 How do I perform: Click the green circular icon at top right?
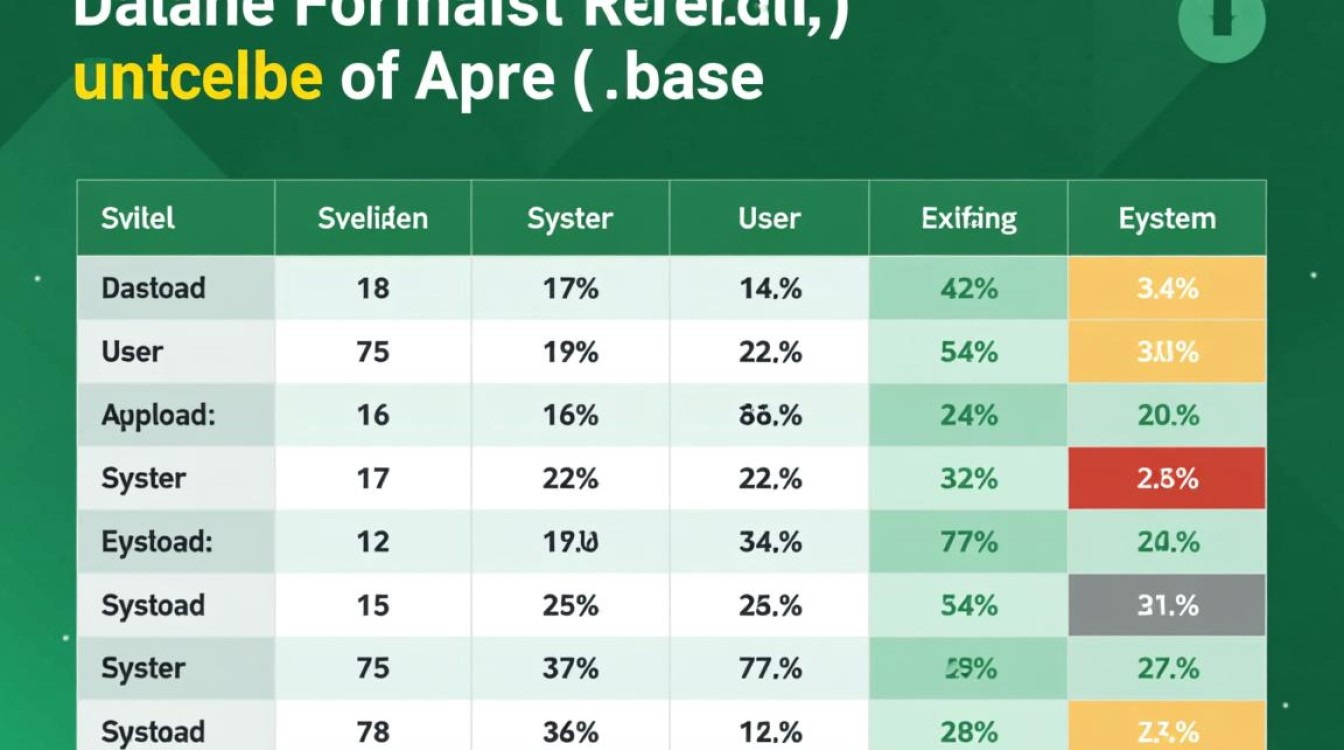click(x=1221, y=22)
